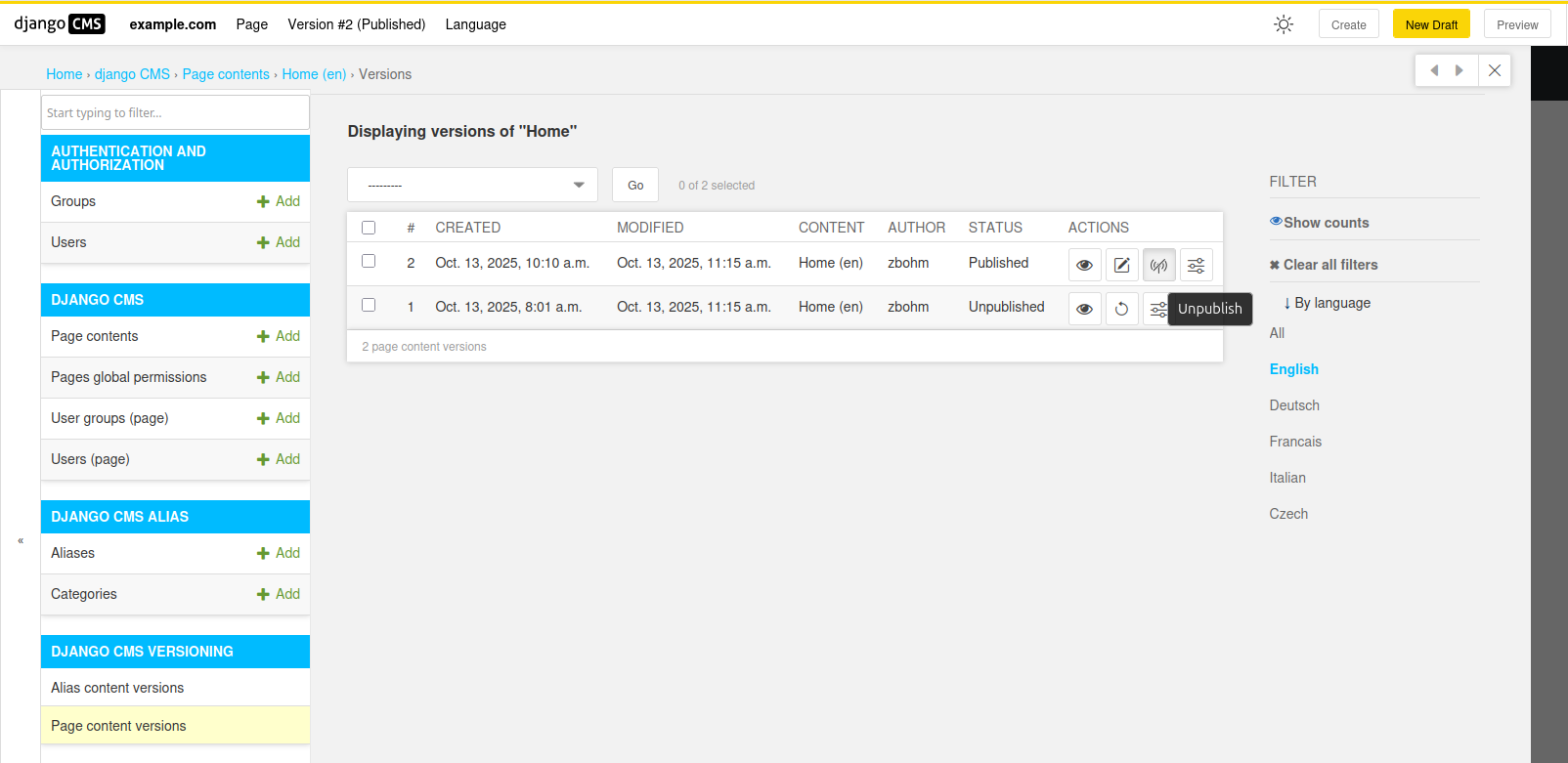The height and width of the screenshot is (763, 1568).
Task: Click the yellow New Draft button
Action: click(x=1430, y=24)
